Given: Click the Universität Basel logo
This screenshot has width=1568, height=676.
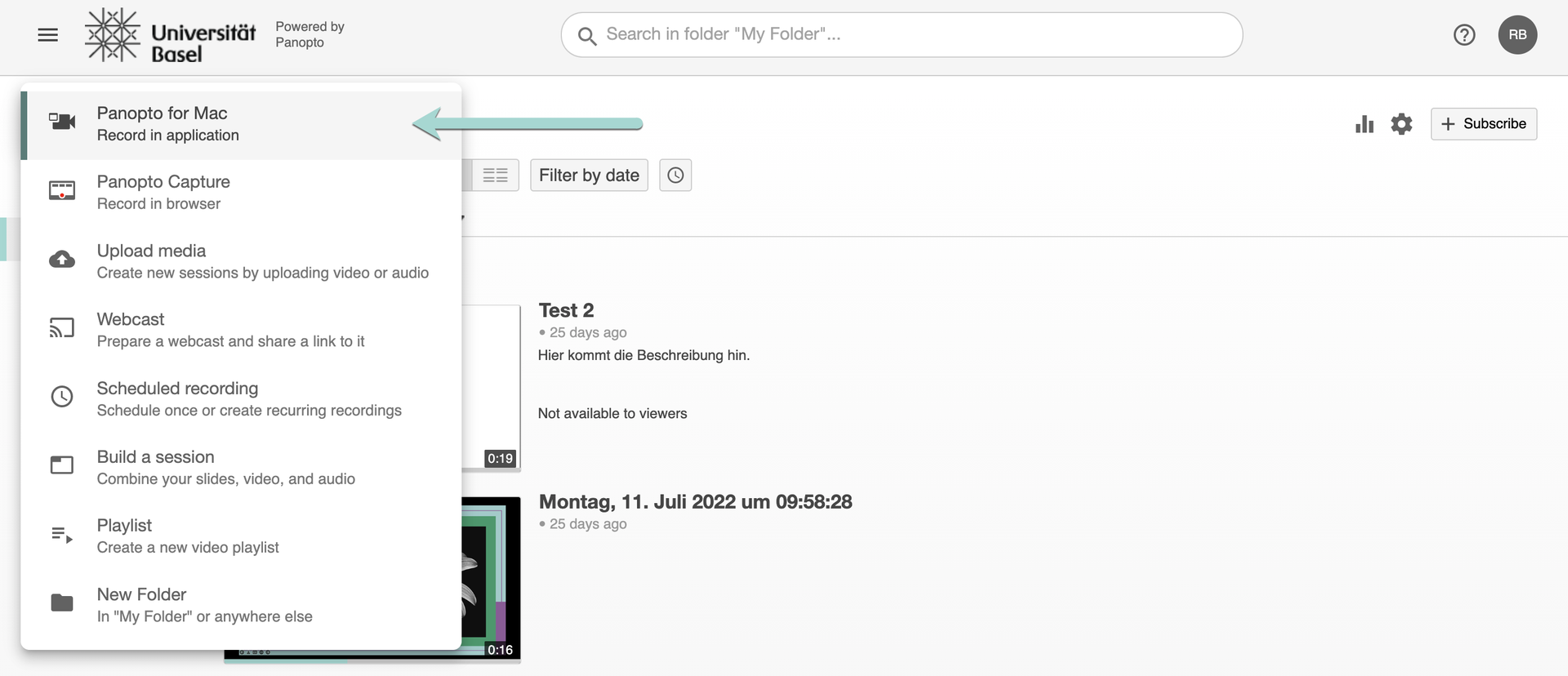Looking at the screenshot, I should (x=171, y=35).
